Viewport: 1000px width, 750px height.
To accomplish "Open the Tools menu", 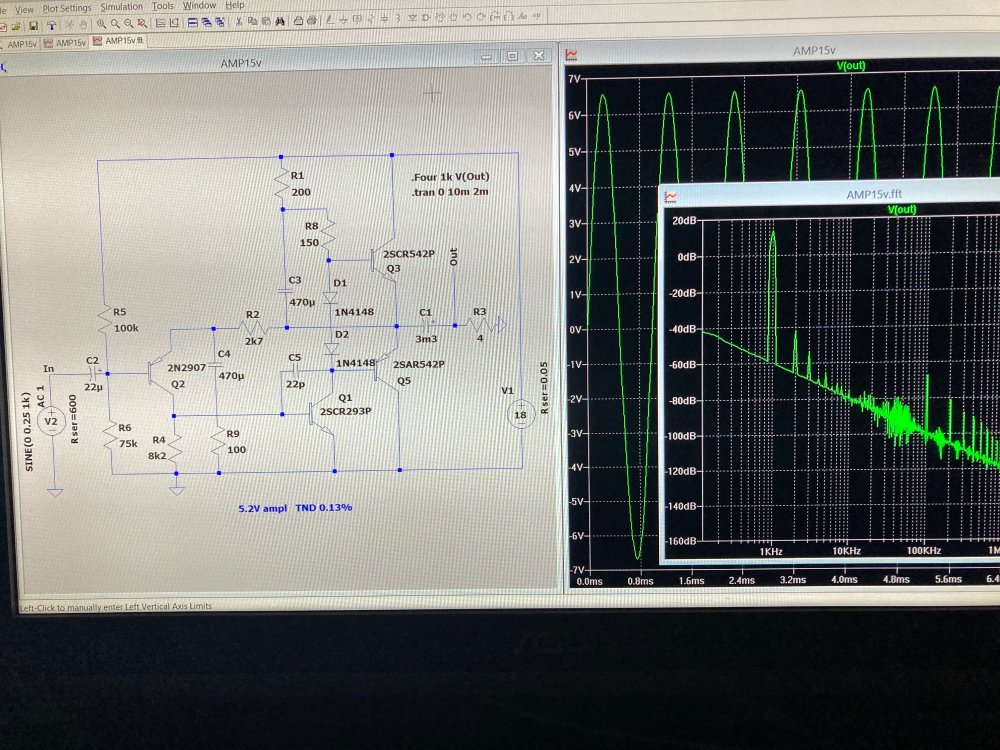I will point(162,6).
